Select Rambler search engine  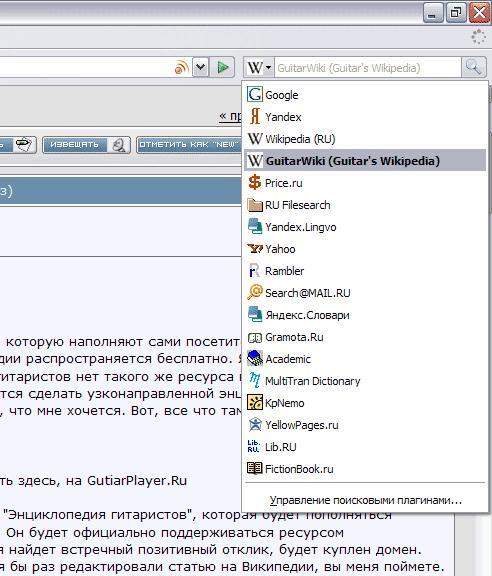(x=365, y=271)
